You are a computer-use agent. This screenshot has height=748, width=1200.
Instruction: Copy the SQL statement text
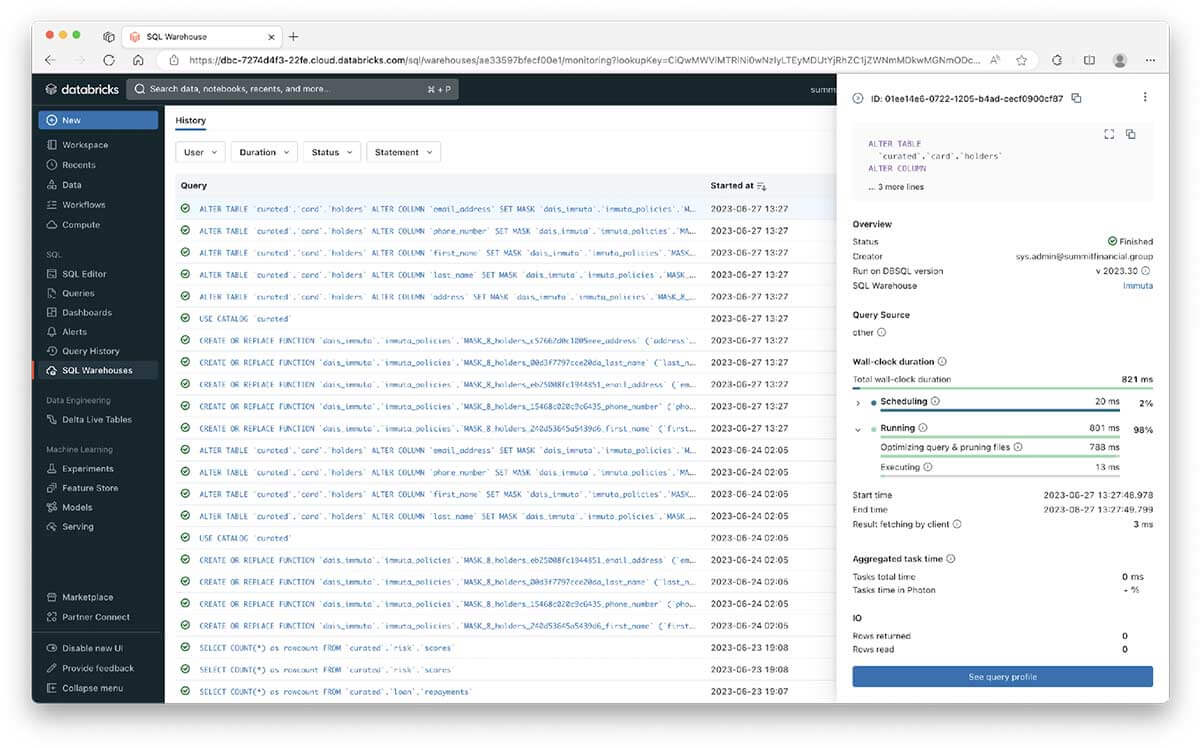pyautogui.click(x=1131, y=134)
